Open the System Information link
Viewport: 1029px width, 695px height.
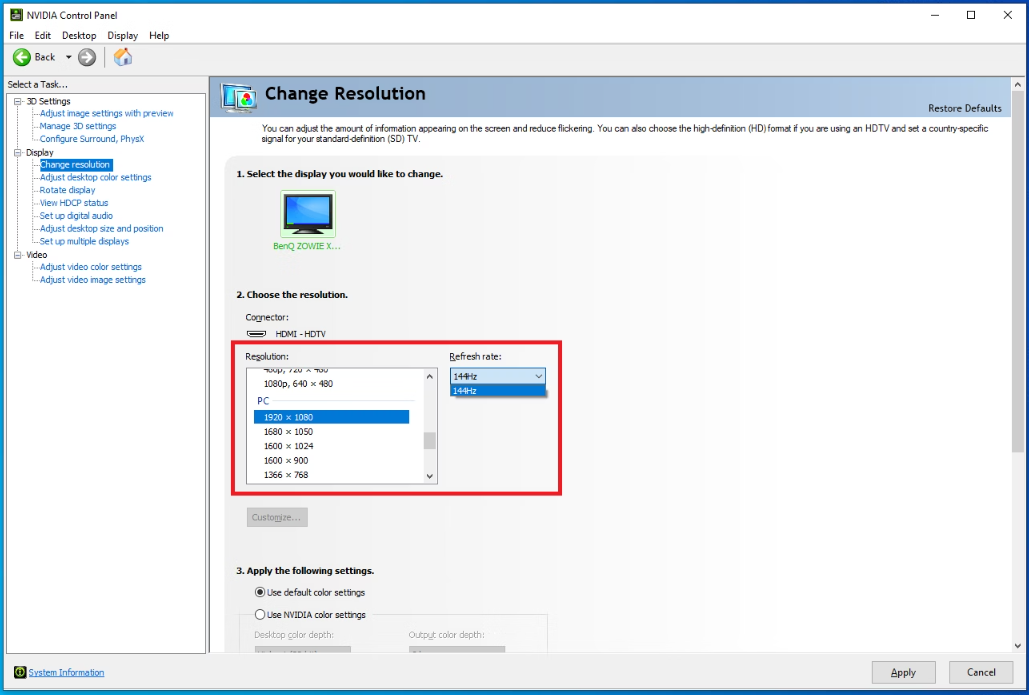pyautogui.click(x=66, y=672)
